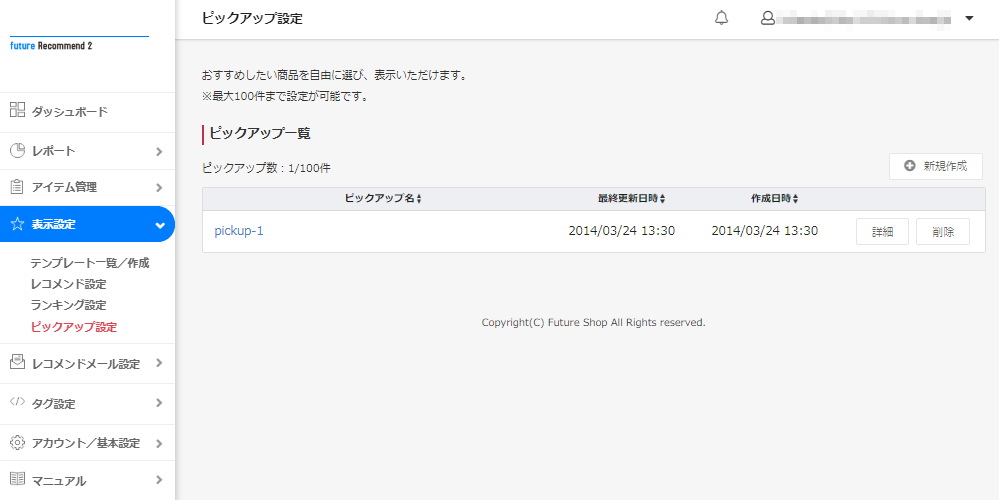The image size is (999, 500).
Task: Click the アカウント／基本設定 gear icon
Action: 17,442
